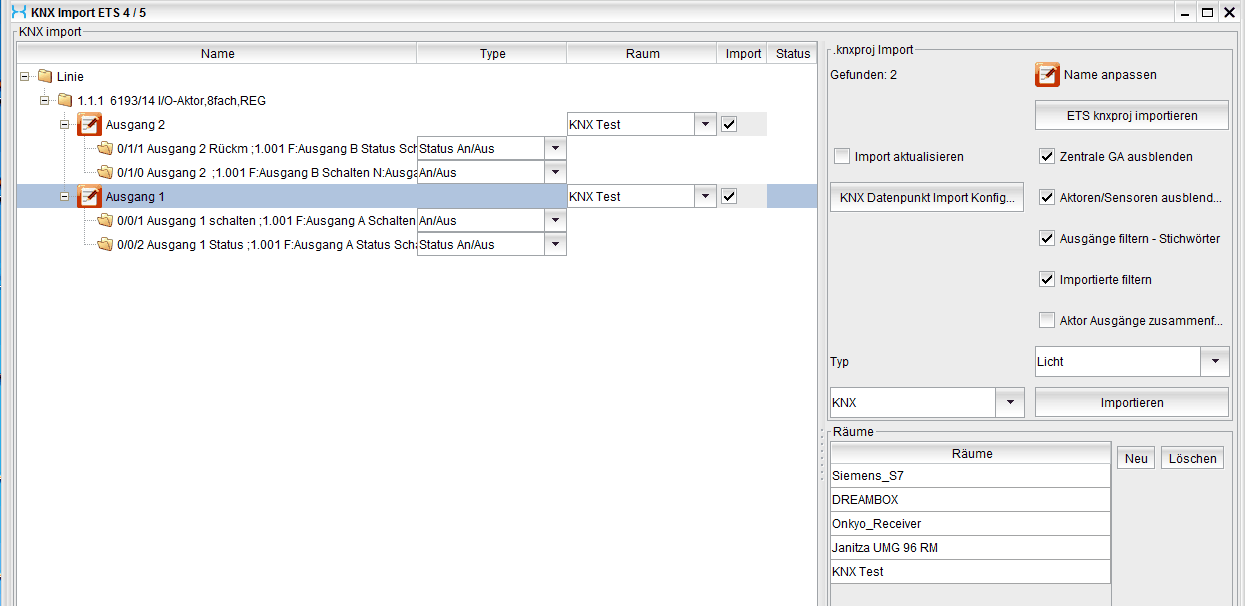This screenshot has height=606, width=1245.
Task: Click folder icon of the 0/1/0 Ausgang 2 row
Action: click(x=105, y=172)
